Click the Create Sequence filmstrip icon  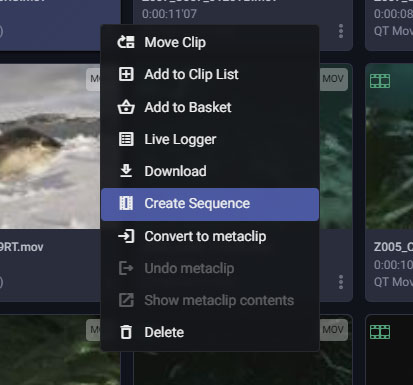[x=126, y=203]
